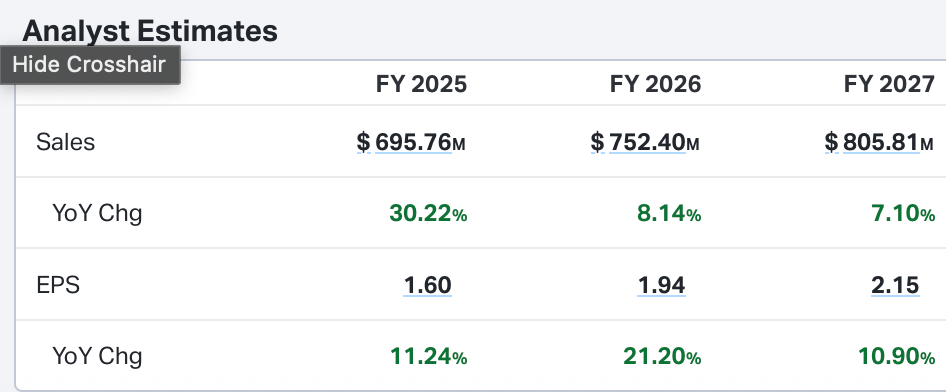Select the FY 2025 column header

click(x=422, y=84)
